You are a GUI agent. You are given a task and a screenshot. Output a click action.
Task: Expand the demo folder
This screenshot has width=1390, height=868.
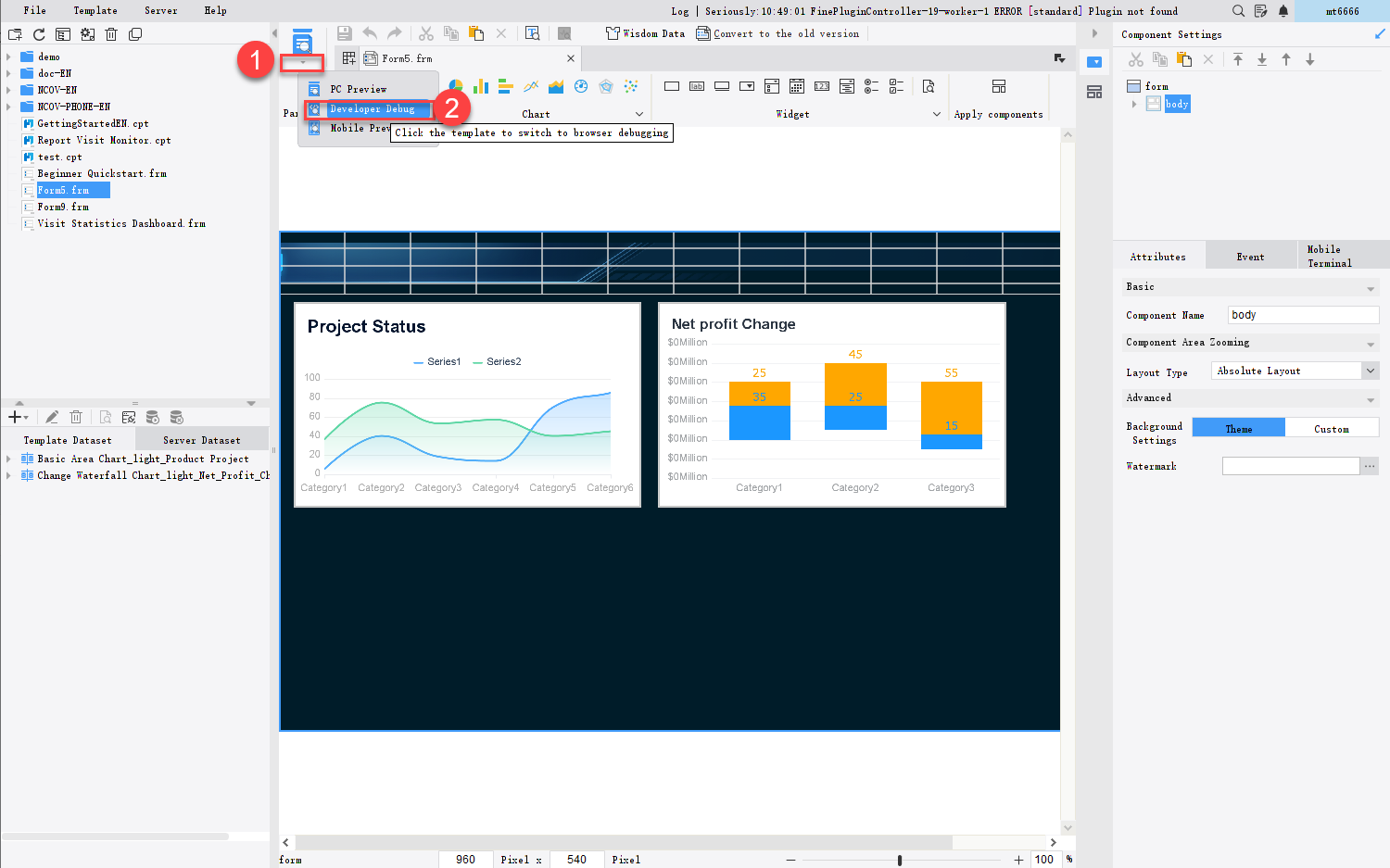coord(8,57)
